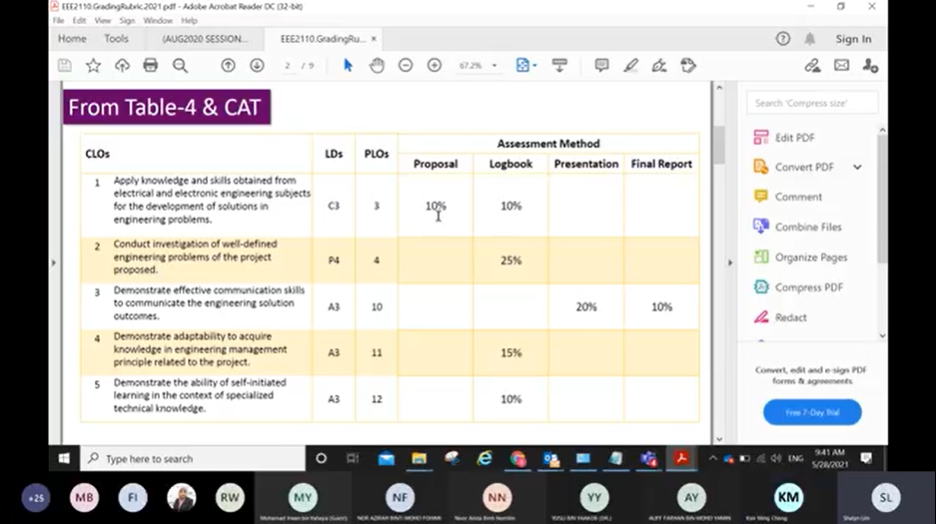Screen dimensions: 936x524
Task: Send file by email envelope icon
Action: pos(842,65)
